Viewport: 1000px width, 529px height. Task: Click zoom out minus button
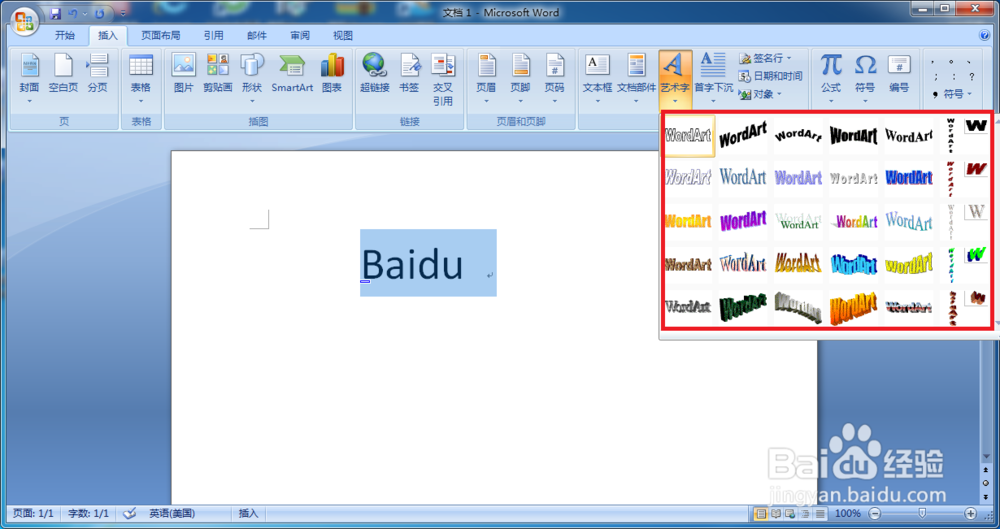[875, 513]
